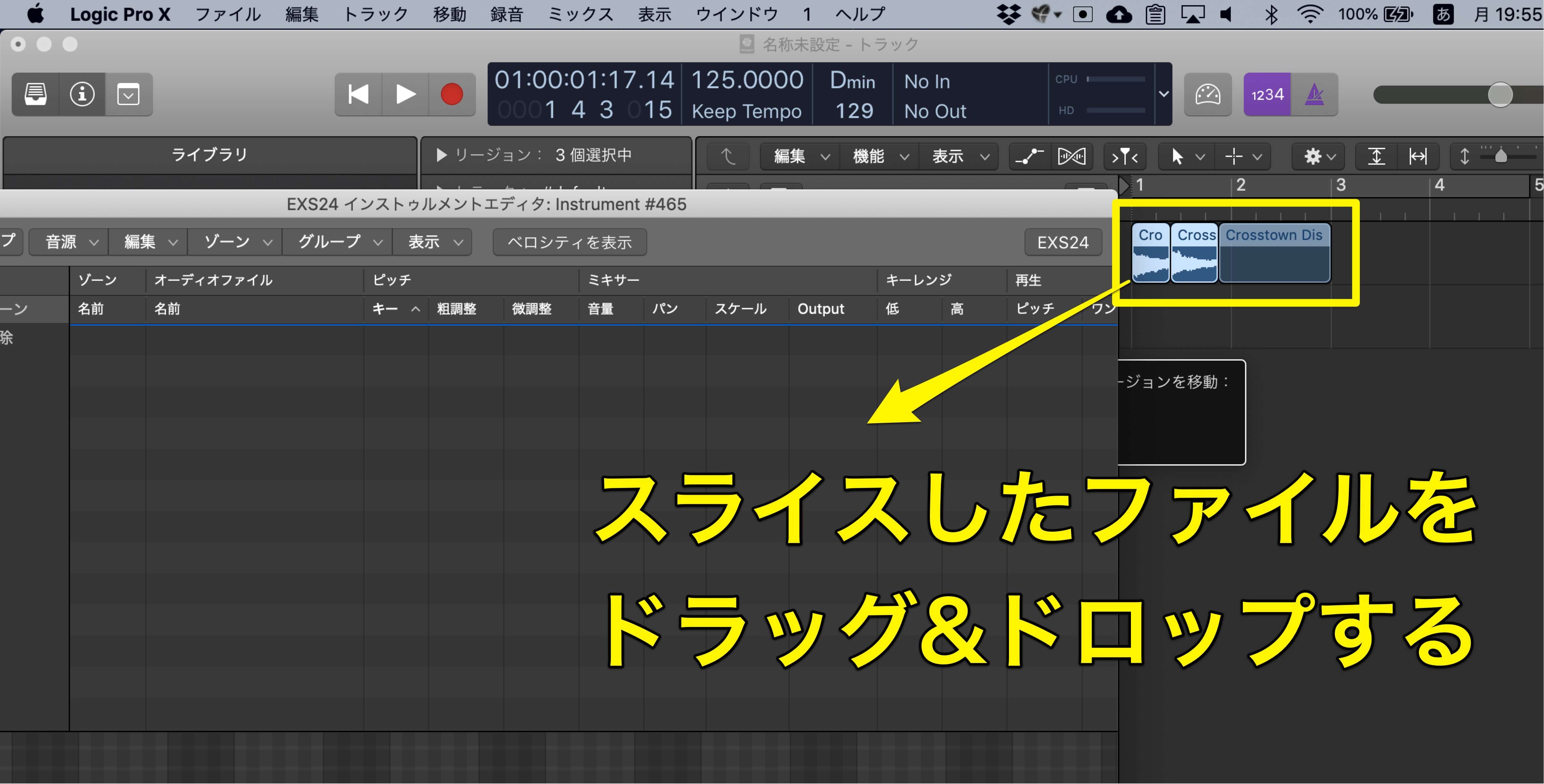Click bar 3 on the ruler
The height and width of the screenshot is (784, 1544).
[x=1341, y=185]
